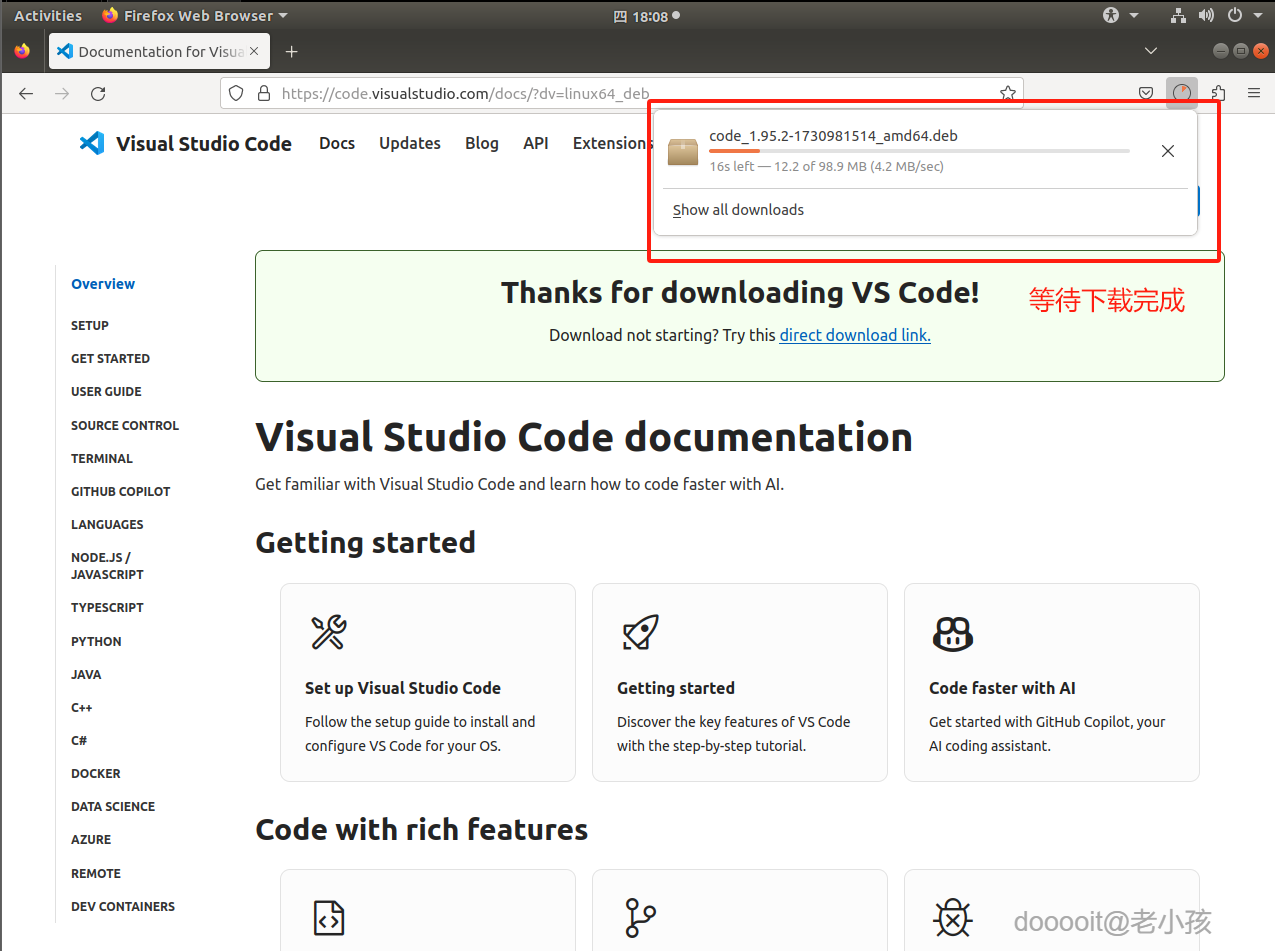Bookmark this page with the star icon
1275x951 pixels.
1007,93
